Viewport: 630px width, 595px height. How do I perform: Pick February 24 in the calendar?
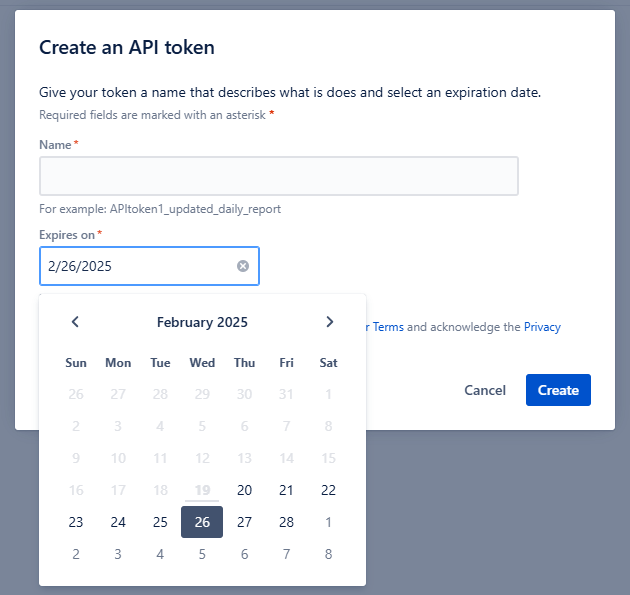pyautogui.click(x=118, y=522)
